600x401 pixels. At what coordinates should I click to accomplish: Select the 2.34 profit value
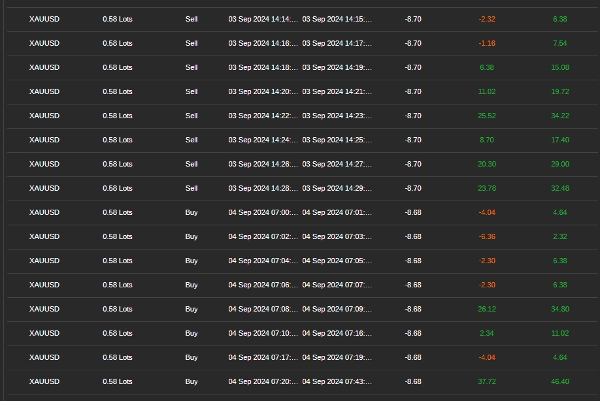coord(487,333)
